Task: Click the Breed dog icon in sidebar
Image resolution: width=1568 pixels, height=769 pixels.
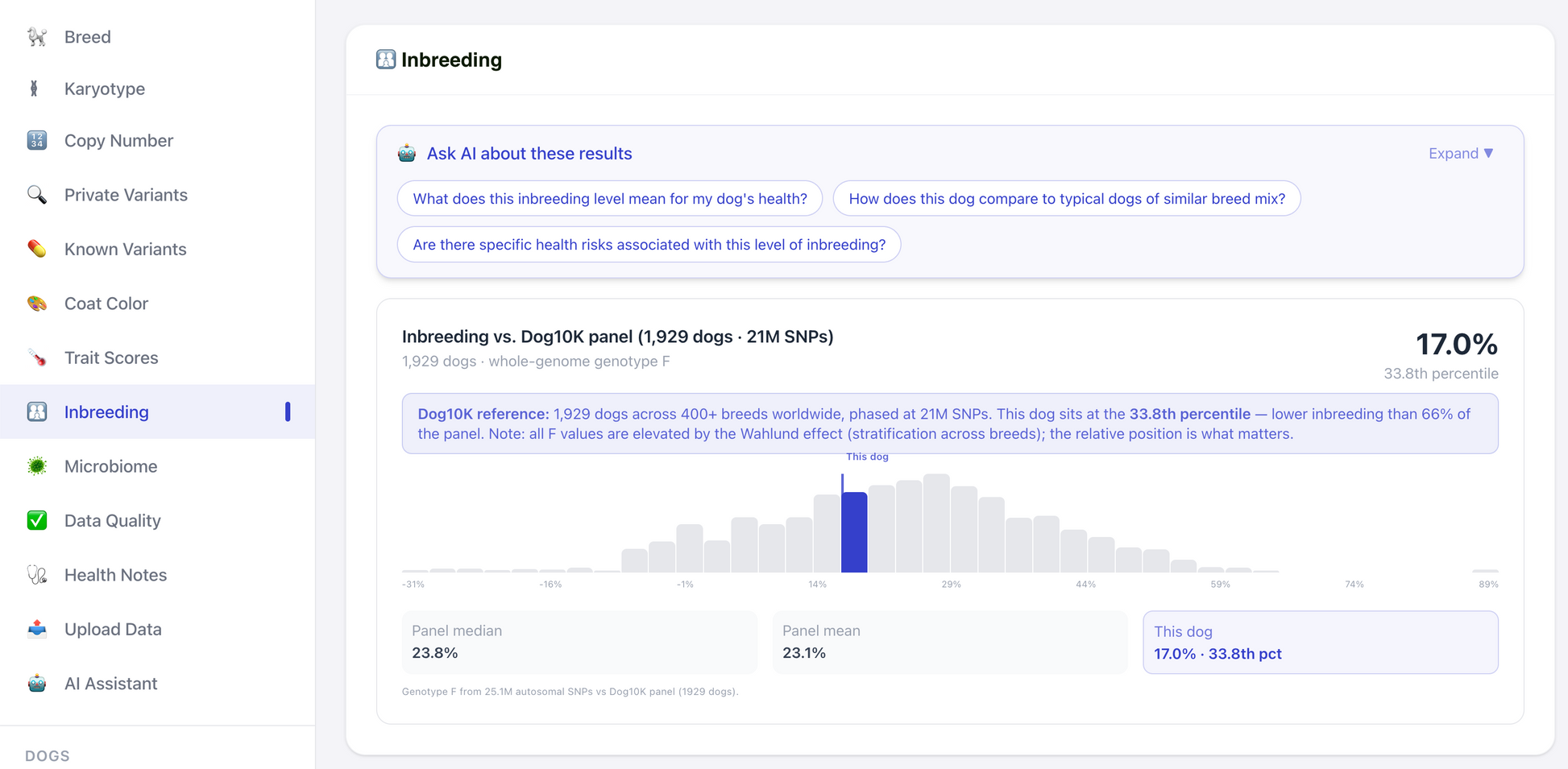Action: click(x=36, y=37)
